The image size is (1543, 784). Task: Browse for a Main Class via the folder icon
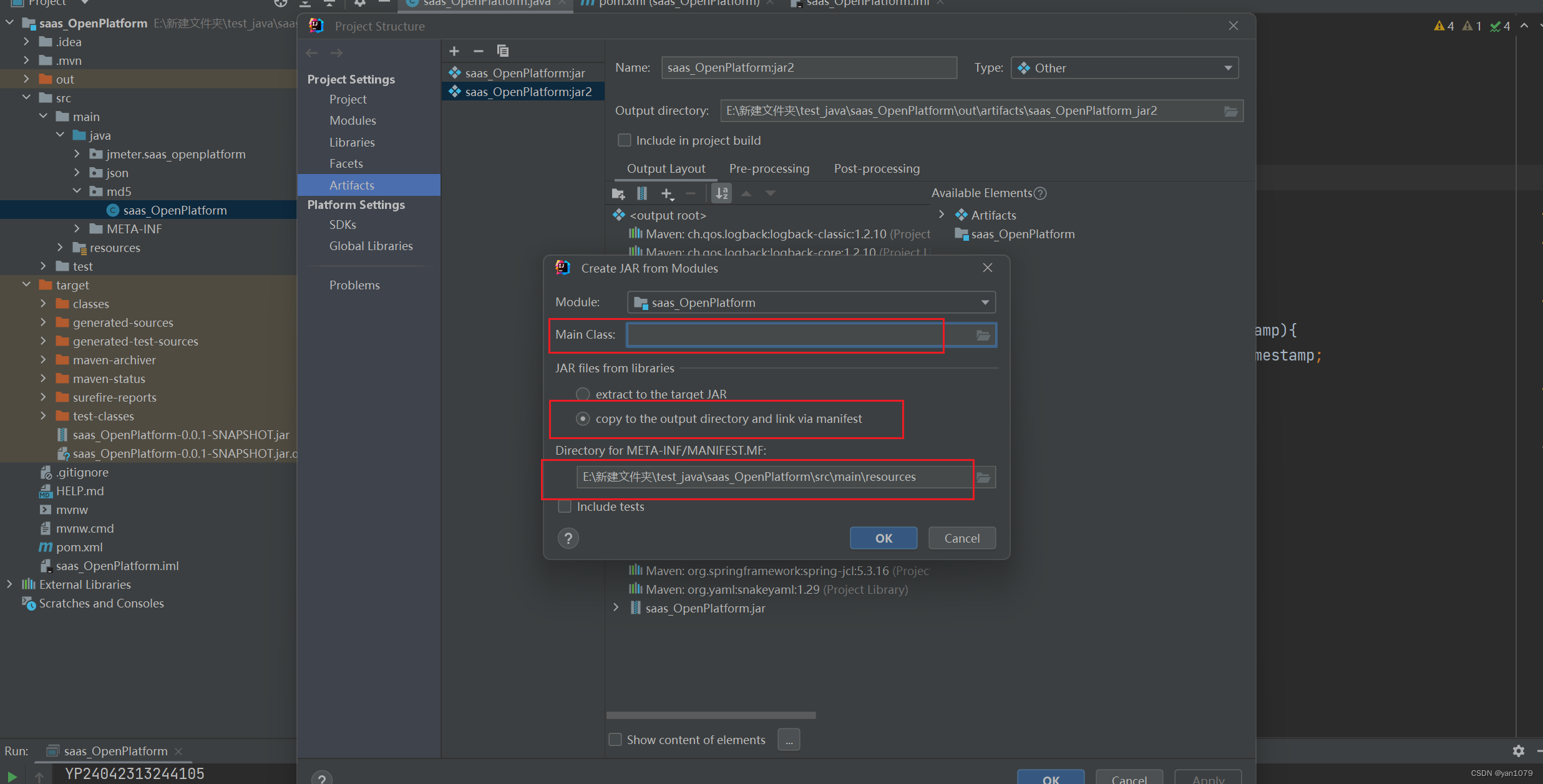[983, 335]
